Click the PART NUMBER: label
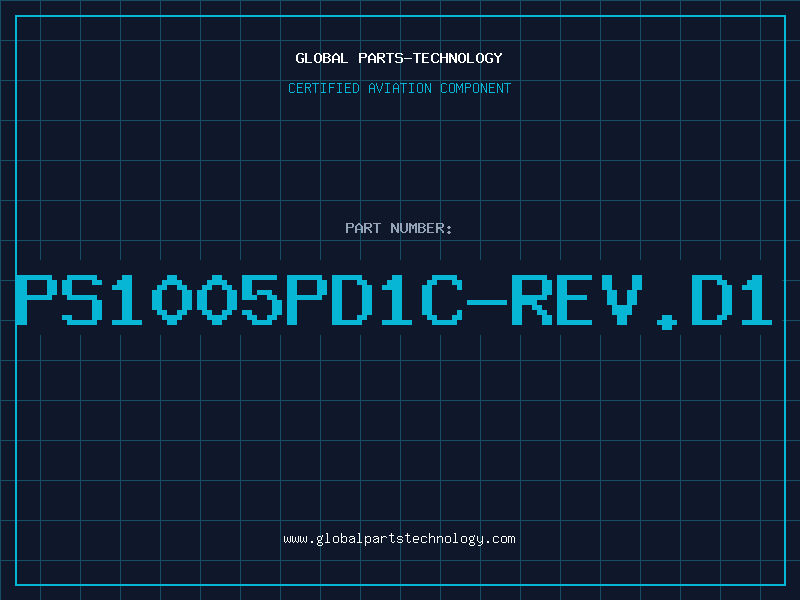The width and height of the screenshot is (800, 600). (399, 228)
